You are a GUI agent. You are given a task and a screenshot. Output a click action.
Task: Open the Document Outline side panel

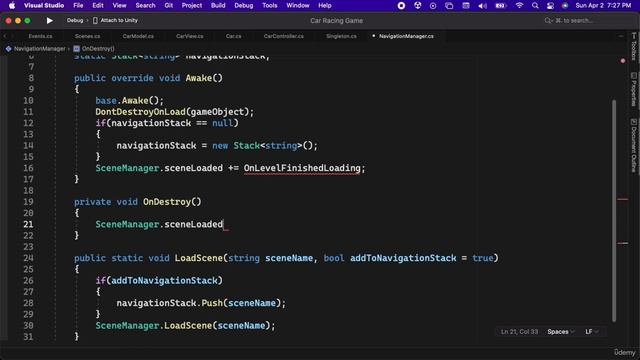pos(633,145)
